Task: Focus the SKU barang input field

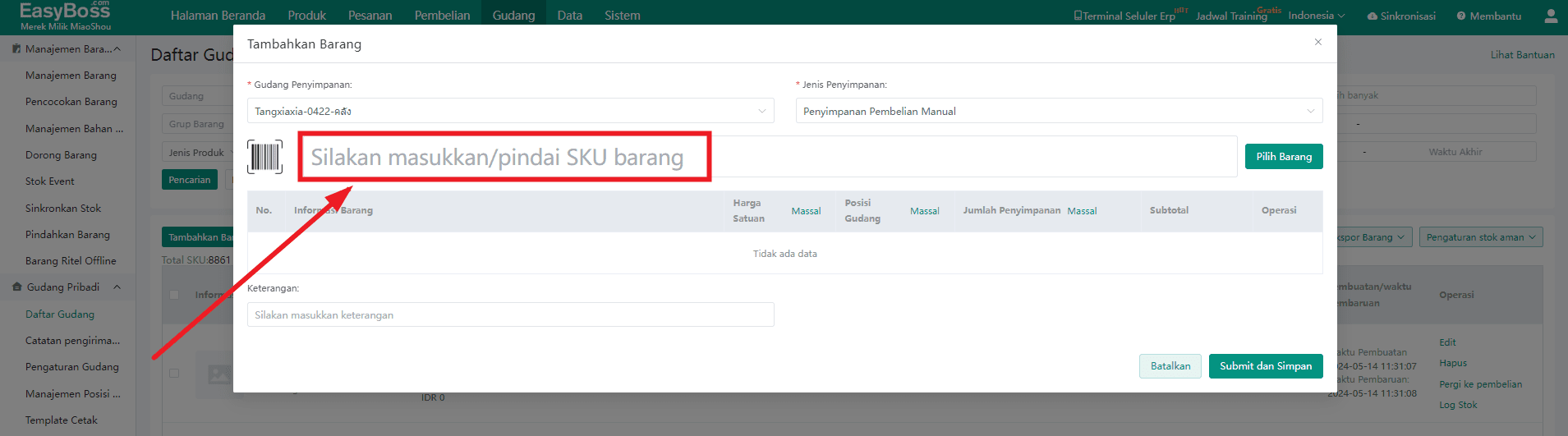Action: pos(767,156)
